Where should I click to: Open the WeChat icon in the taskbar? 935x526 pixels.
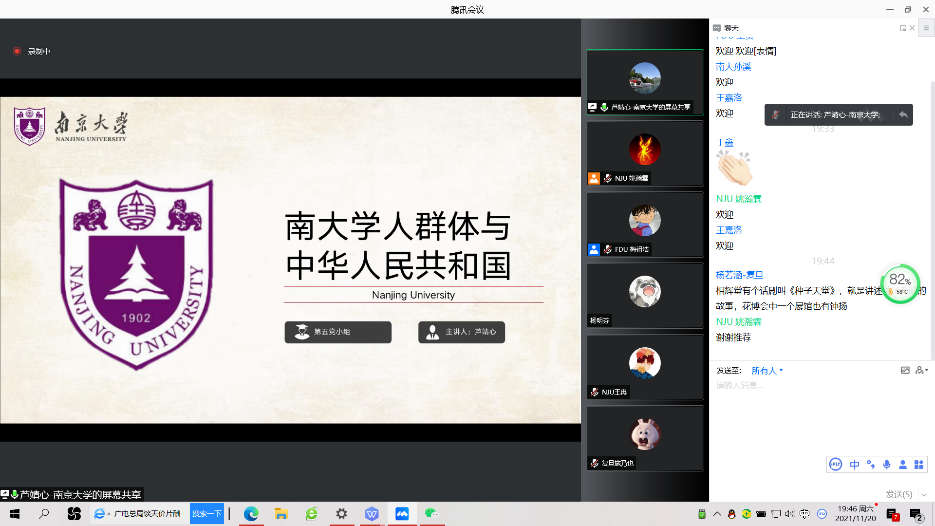[x=431, y=514]
